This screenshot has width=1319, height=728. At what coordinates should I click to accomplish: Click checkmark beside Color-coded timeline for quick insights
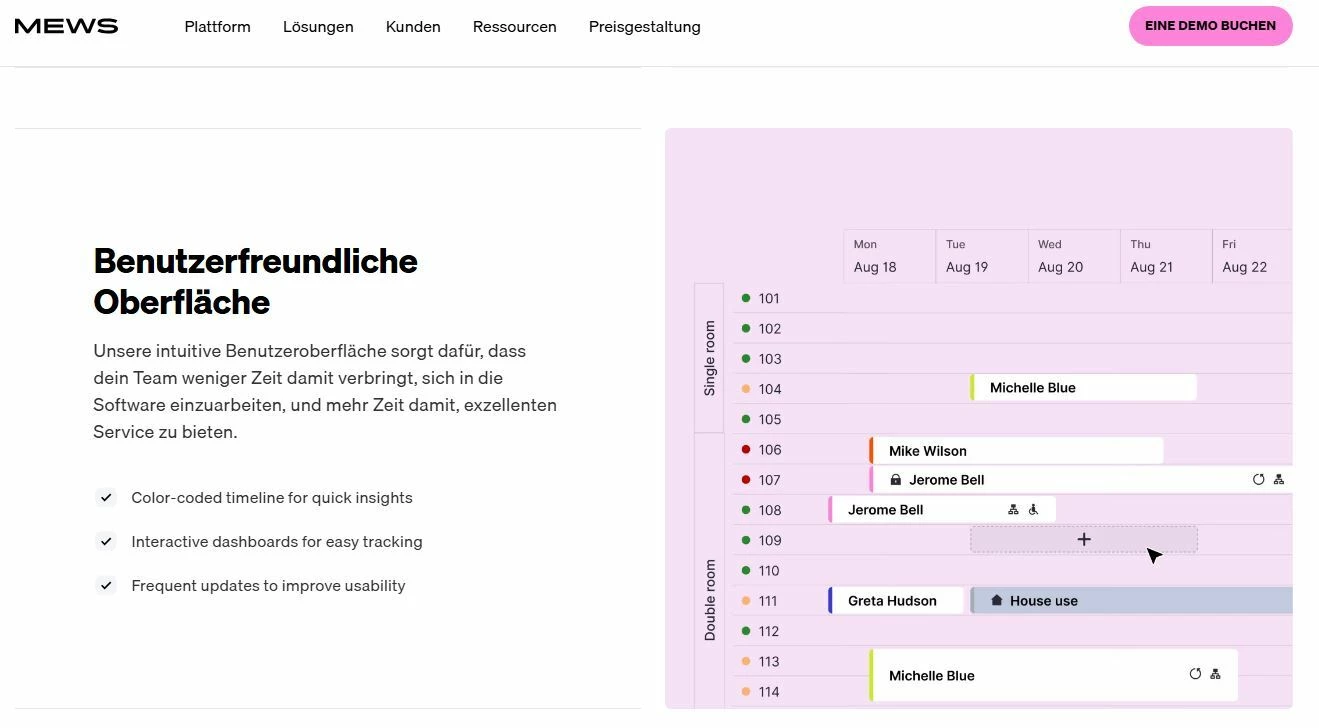pos(106,498)
